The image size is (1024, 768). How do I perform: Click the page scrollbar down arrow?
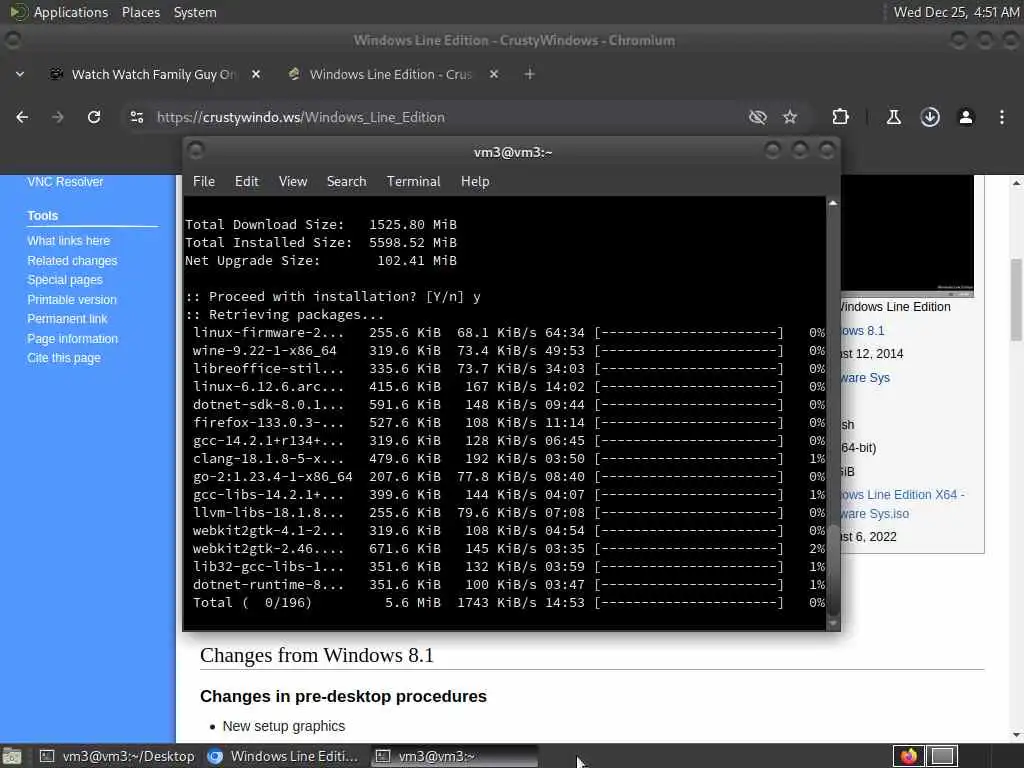[1016, 734]
